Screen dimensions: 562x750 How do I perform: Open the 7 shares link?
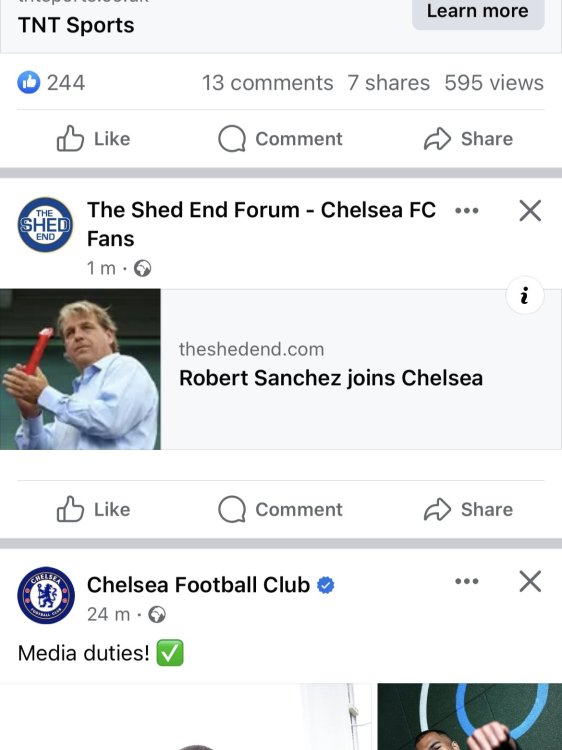tap(388, 83)
